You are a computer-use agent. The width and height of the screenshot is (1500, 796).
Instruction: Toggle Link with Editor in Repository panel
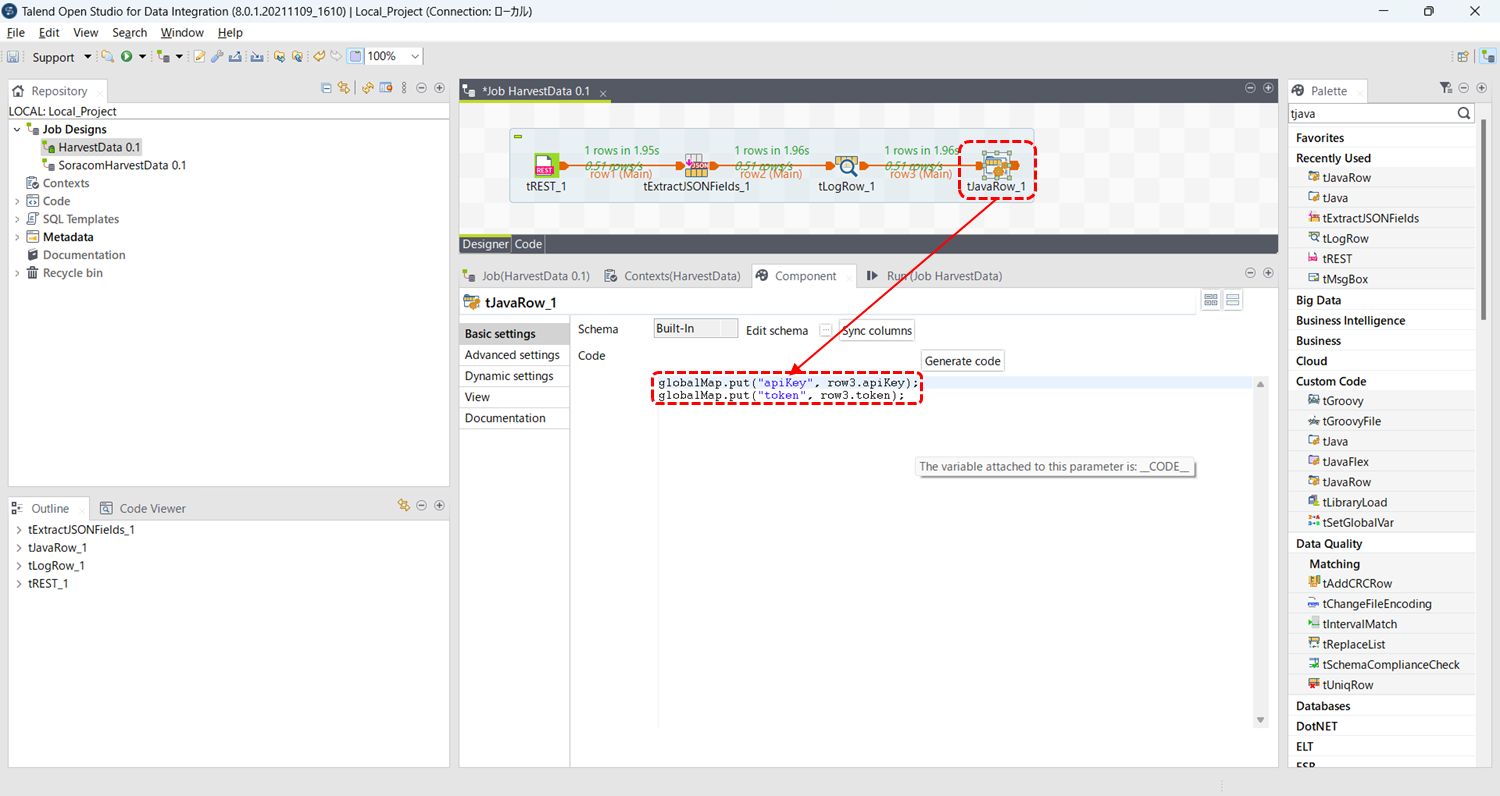pyautogui.click(x=344, y=88)
